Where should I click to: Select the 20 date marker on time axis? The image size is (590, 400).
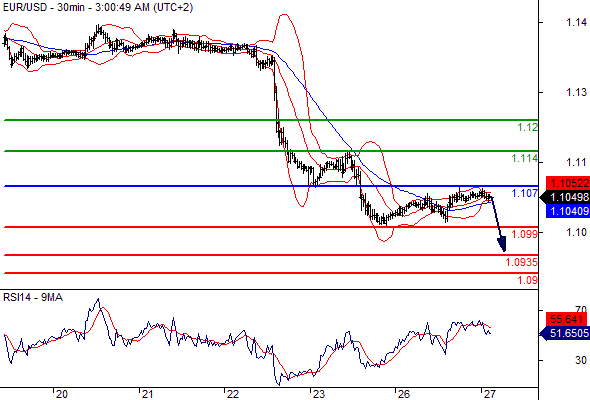click(x=61, y=394)
